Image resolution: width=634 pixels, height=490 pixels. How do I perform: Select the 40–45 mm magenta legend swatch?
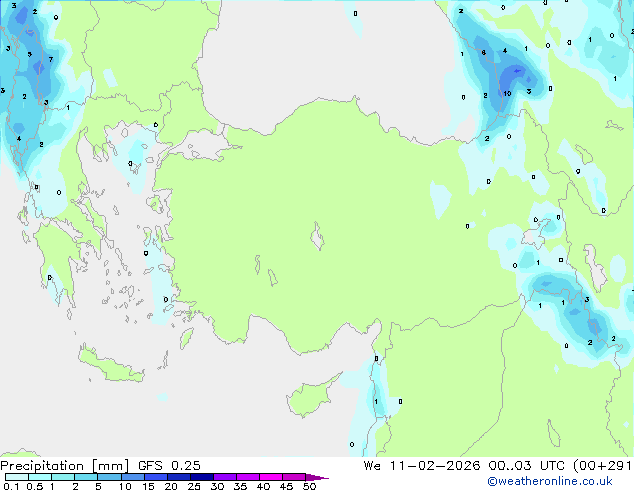point(271,477)
